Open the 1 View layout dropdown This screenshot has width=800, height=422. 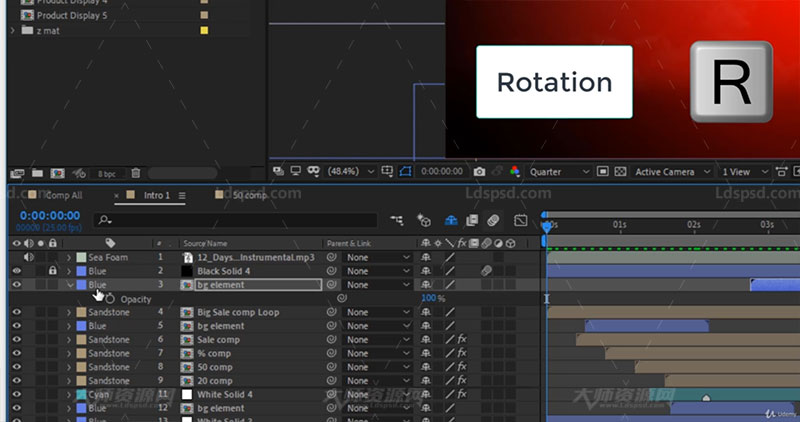tap(745, 172)
